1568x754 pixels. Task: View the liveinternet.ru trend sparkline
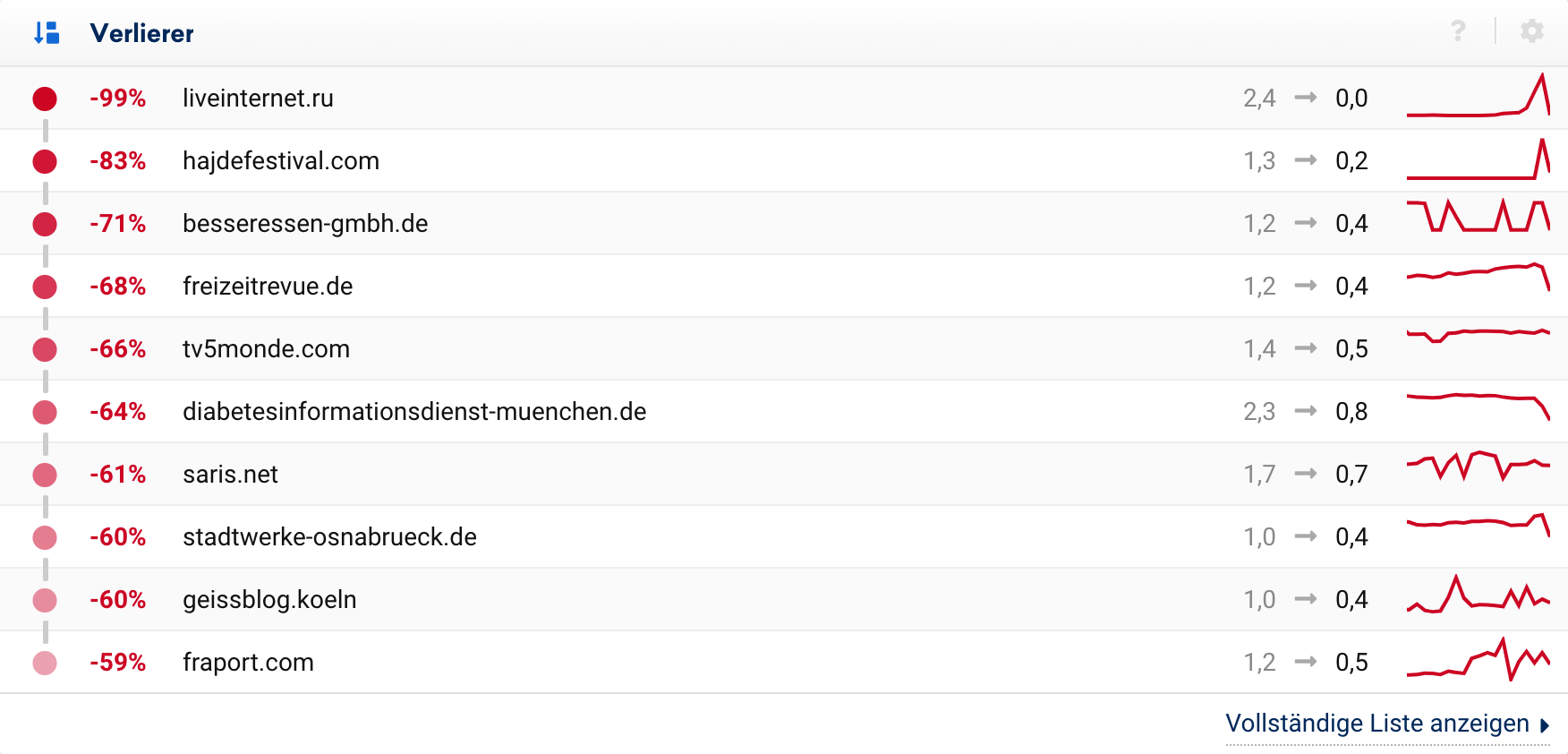[1478, 97]
